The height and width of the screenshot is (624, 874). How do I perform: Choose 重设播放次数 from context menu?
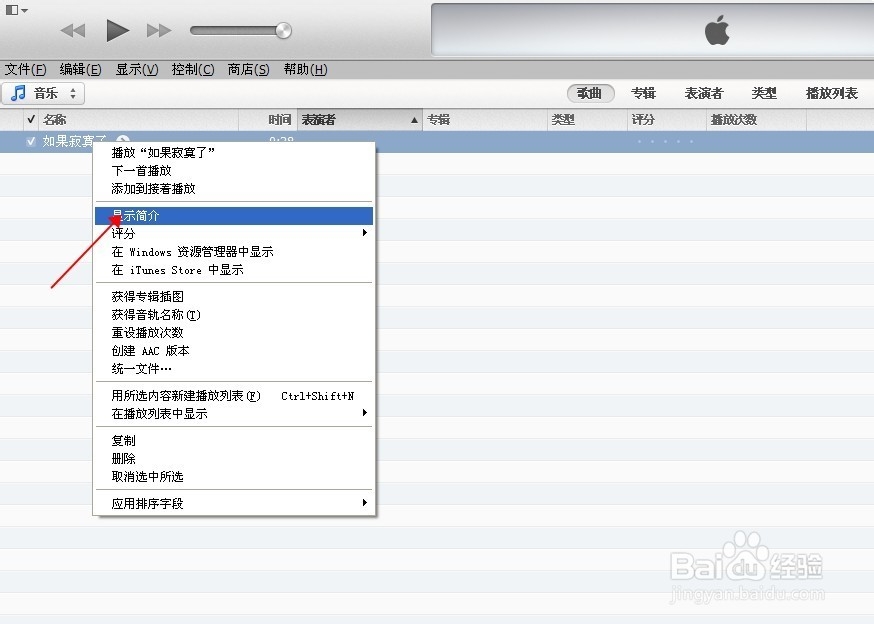[234, 333]
